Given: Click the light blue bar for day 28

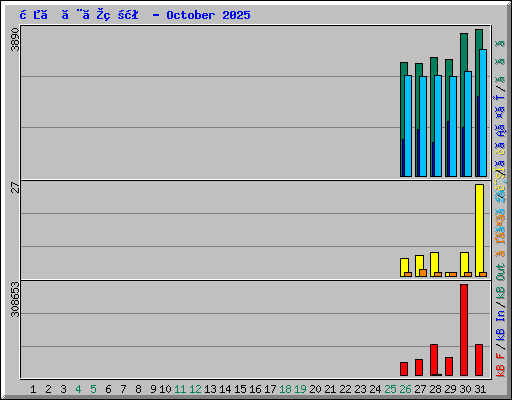Looking at the screenshot, I should 438,126.
